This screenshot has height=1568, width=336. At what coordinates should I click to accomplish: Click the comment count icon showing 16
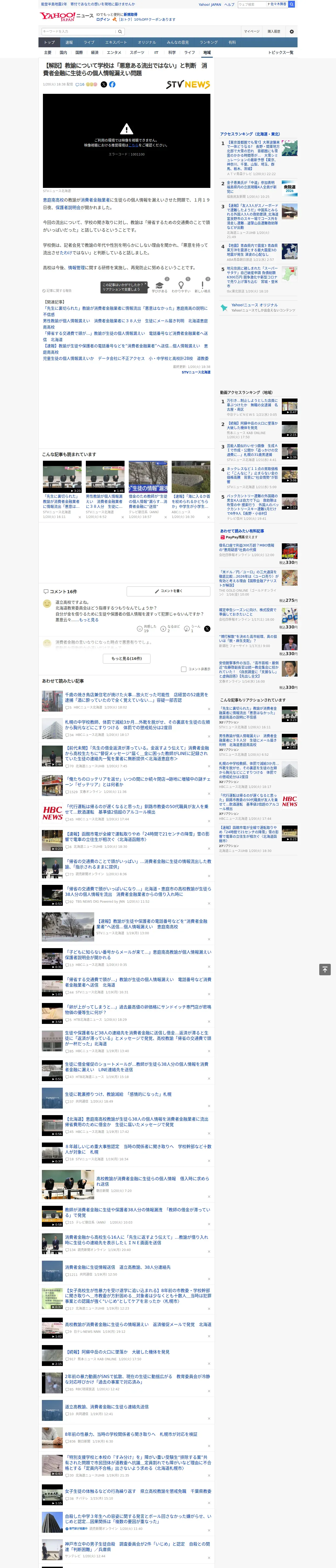coord(80,85)
